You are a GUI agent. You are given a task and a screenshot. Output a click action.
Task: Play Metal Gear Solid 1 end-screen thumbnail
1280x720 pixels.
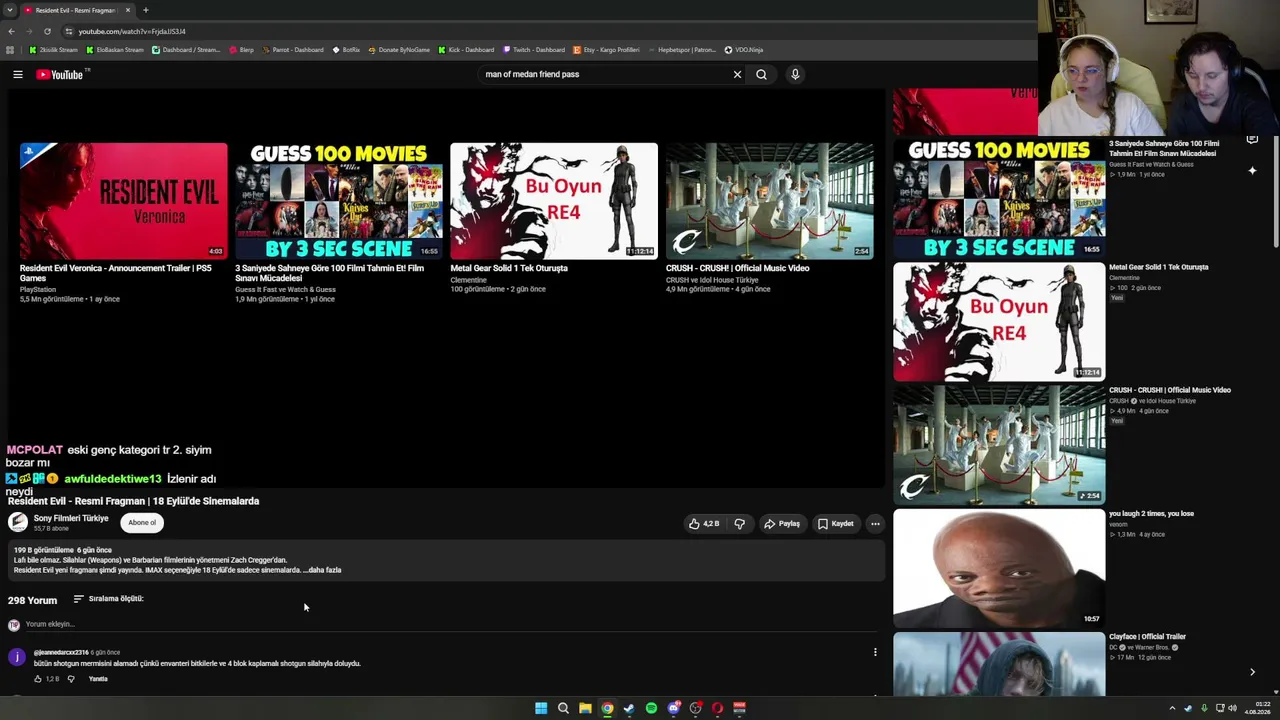[554, 201]
